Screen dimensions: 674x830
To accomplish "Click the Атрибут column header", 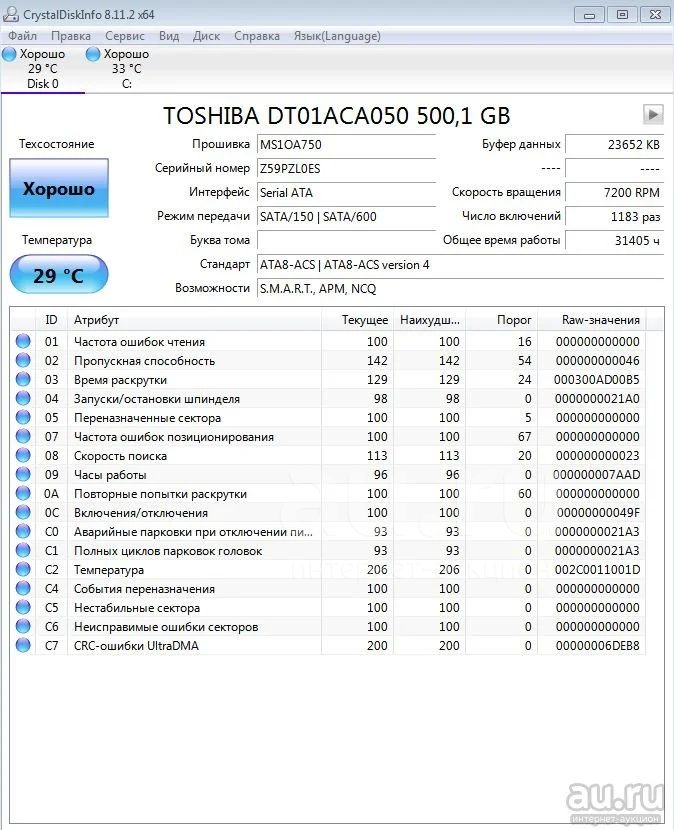I will click(x=194, y=320).
